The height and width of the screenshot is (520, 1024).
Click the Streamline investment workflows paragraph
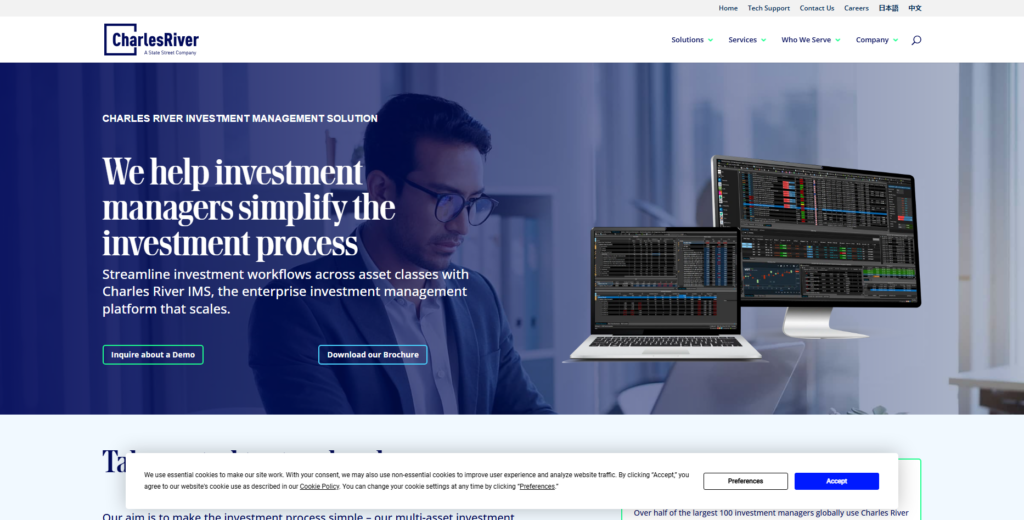click(285, 291)
